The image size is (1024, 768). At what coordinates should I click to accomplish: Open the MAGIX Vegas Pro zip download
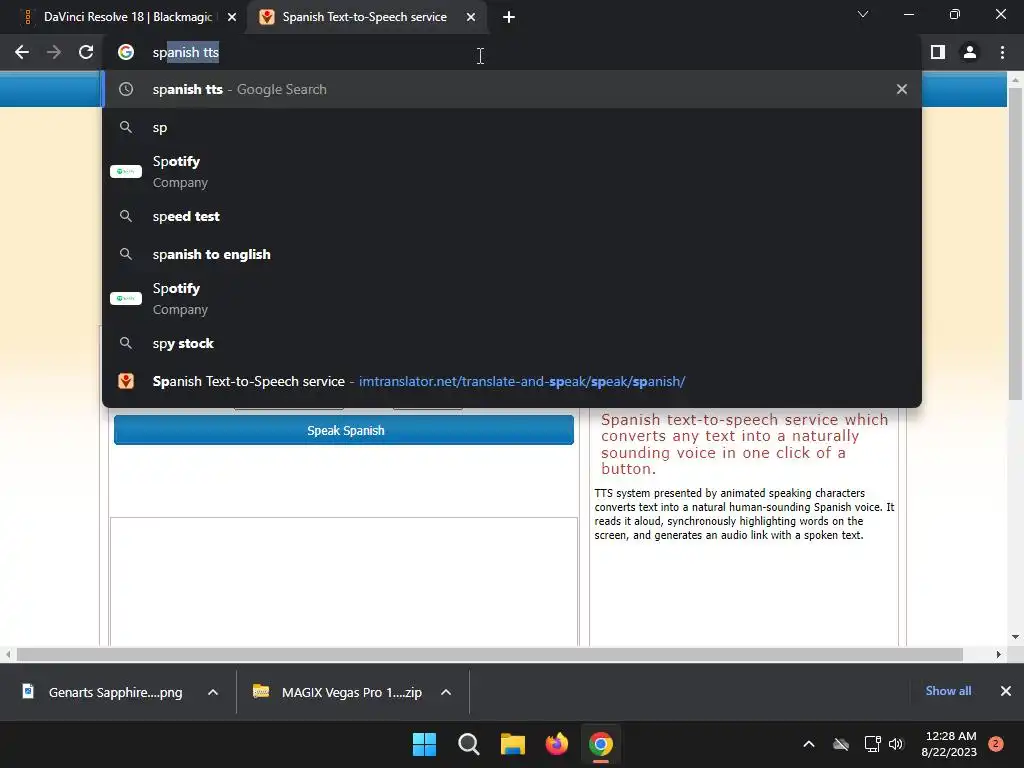(337, 692)
